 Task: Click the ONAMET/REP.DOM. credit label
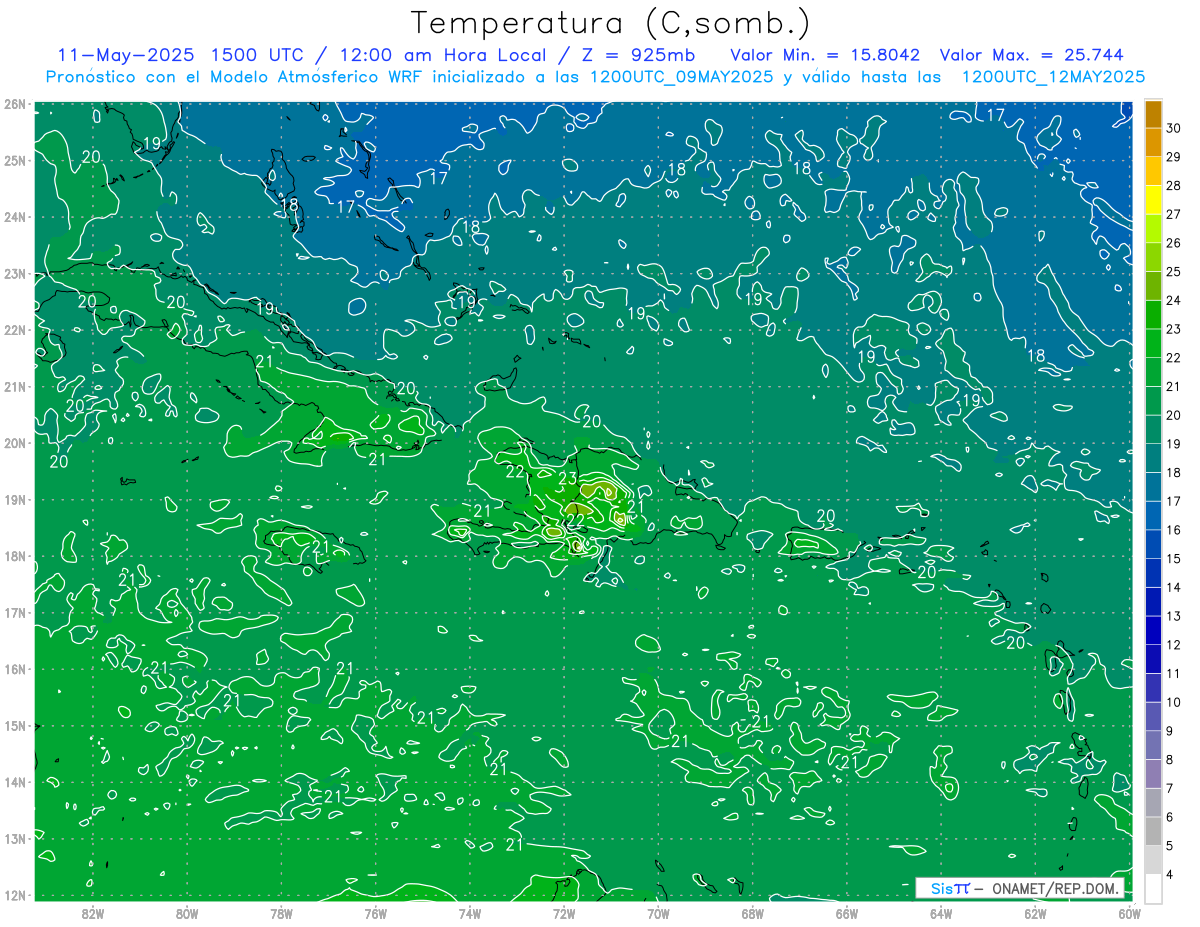coord(1055,888)
